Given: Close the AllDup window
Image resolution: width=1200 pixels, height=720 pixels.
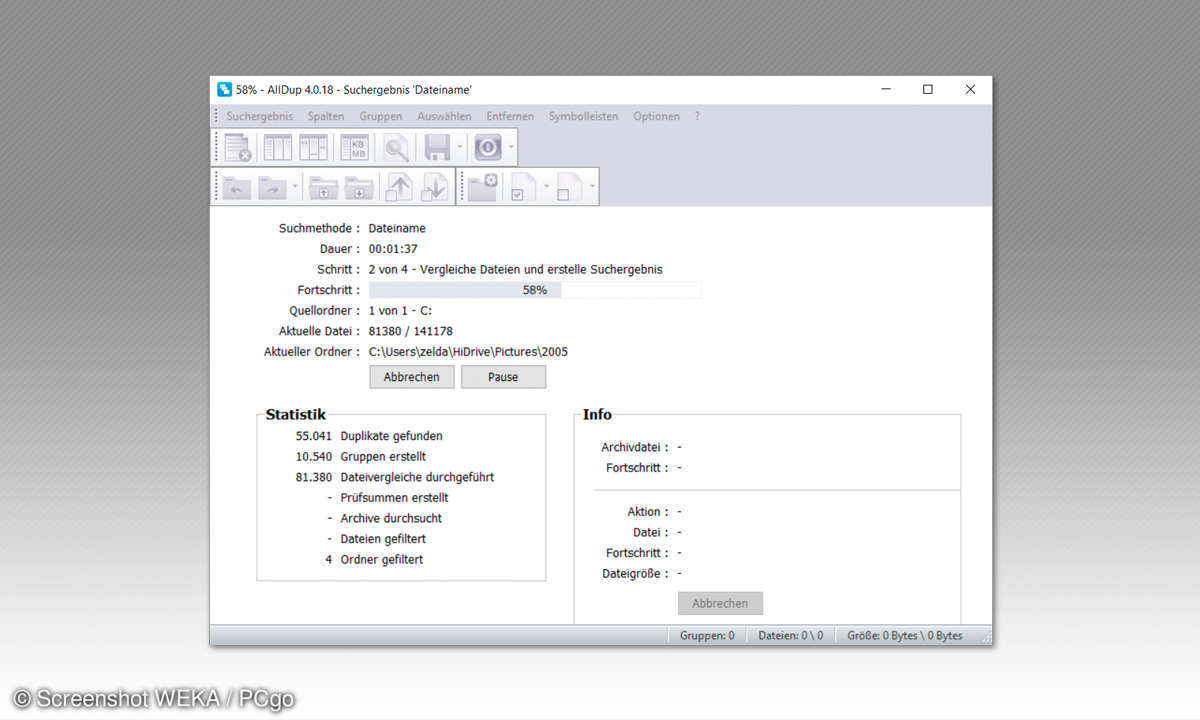Looking at the screenshot, I should (x=970, y=89).
